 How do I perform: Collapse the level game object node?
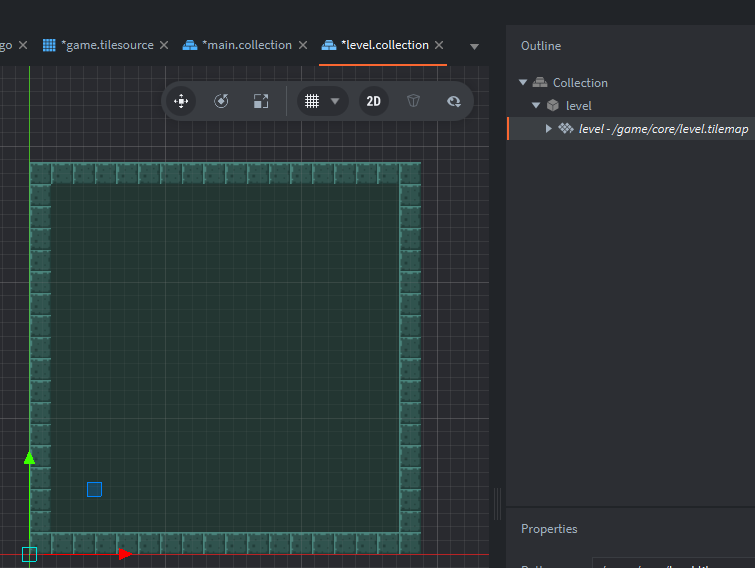pyautogui.click(x=536, y=106)
